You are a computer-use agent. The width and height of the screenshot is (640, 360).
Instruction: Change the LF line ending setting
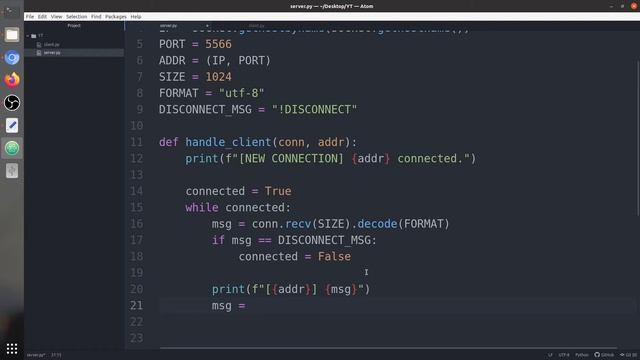550,355
